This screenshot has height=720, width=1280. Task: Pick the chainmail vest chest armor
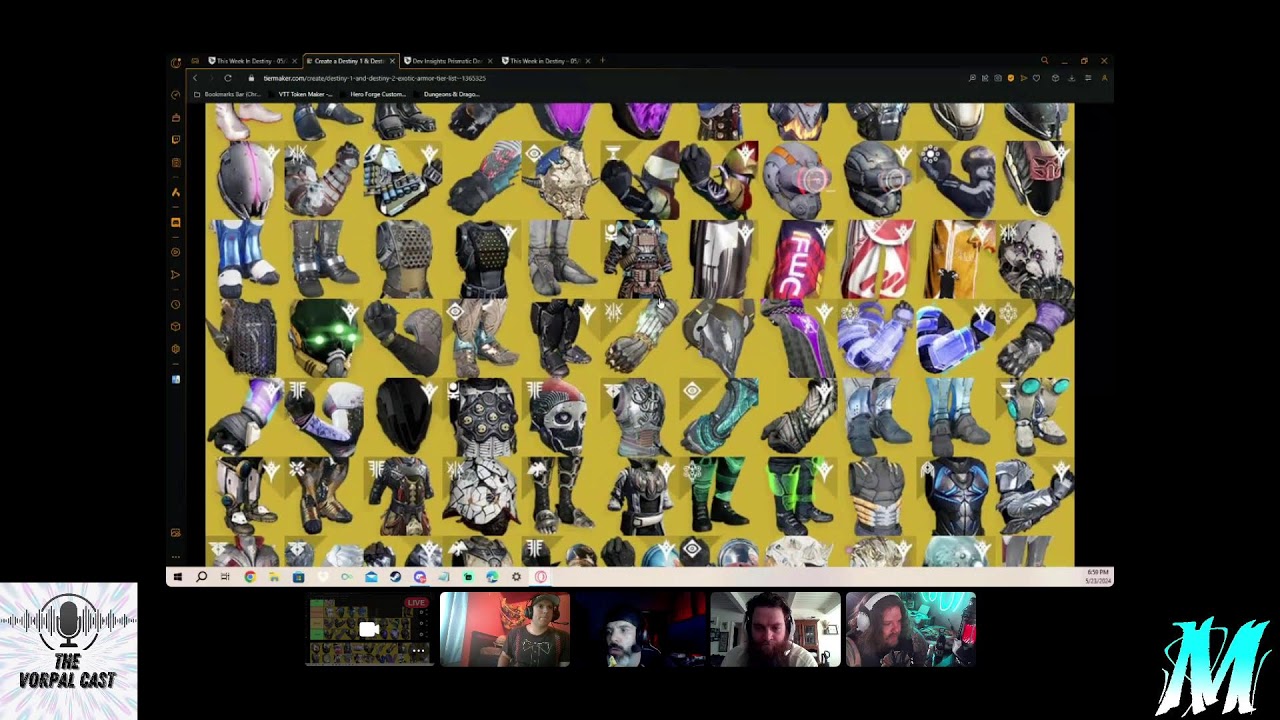pos(403,259)
